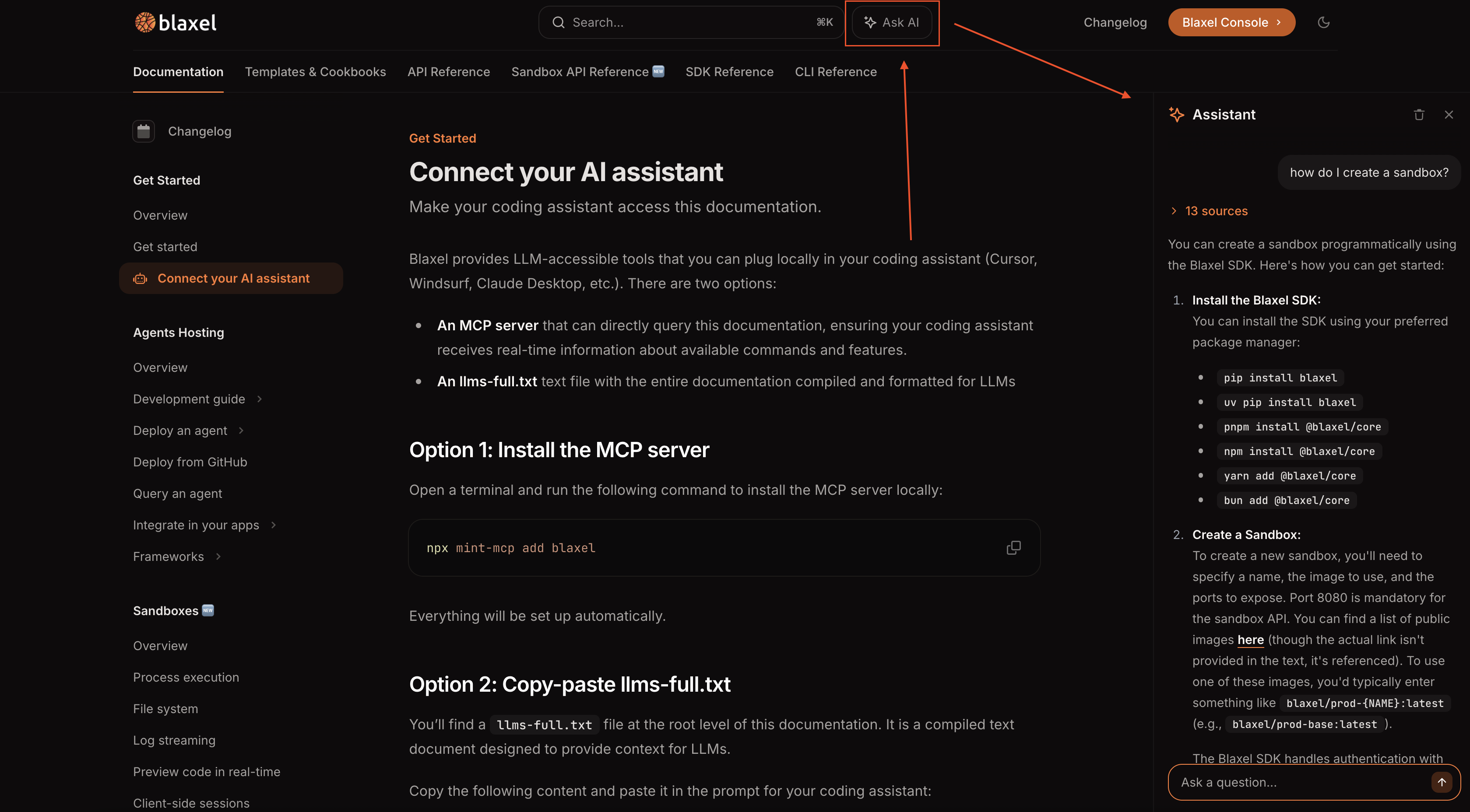The image size is (1470, 812).
Task: Open Agents Hosting Overview page
Action: (x=160, y=368)
